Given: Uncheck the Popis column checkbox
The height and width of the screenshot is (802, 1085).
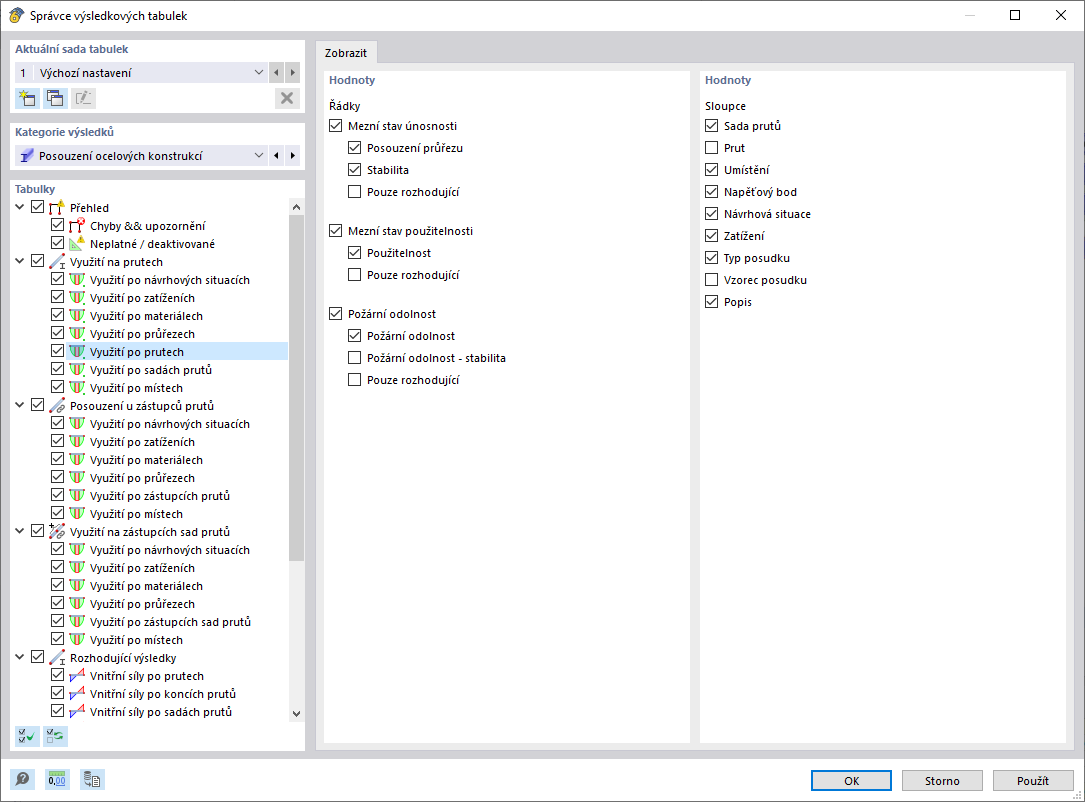Looking at the screenshot, I should click(x=711, y=302).
